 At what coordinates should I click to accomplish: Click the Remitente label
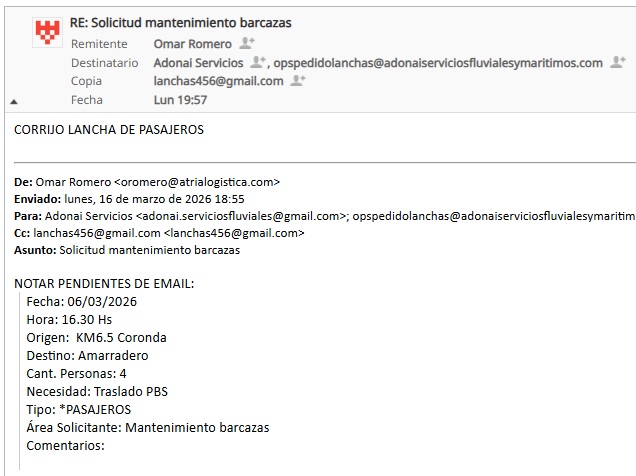[x=98, y=44]
